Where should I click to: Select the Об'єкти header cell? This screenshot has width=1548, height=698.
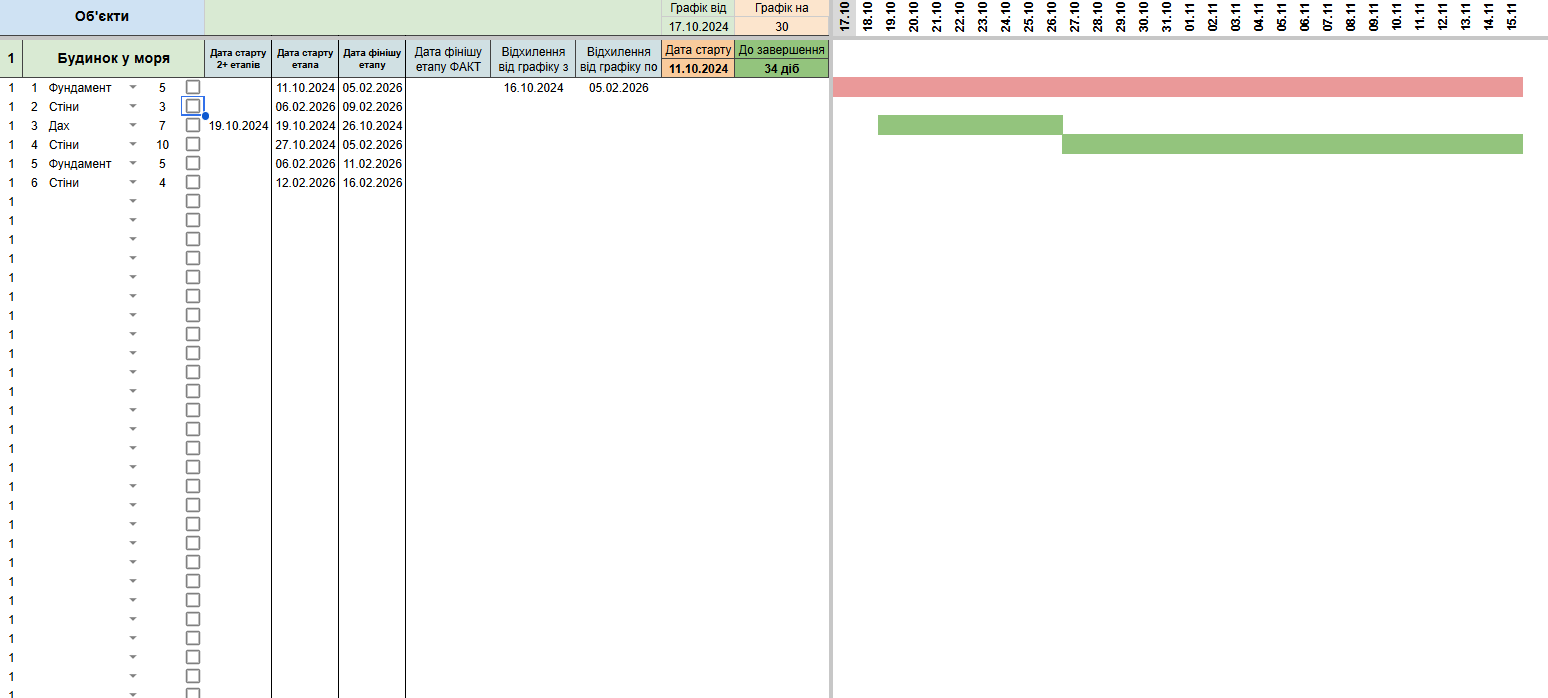click(102, 17)
